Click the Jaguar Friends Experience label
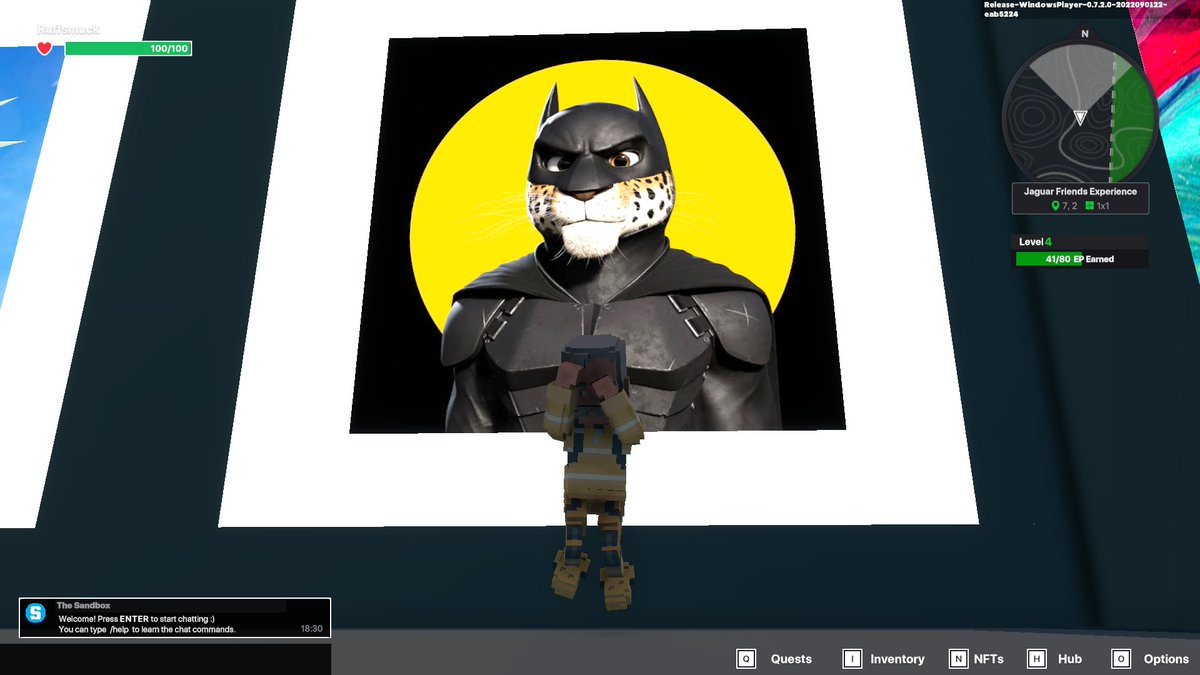 (x=1080, y=191)
